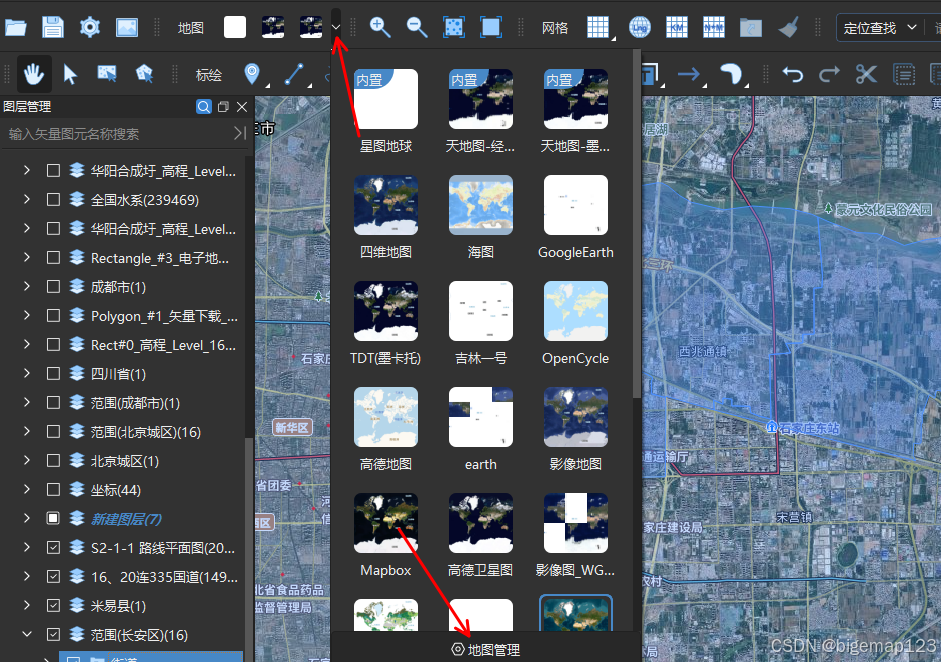Click the scissors cut tool

(866, 74)
